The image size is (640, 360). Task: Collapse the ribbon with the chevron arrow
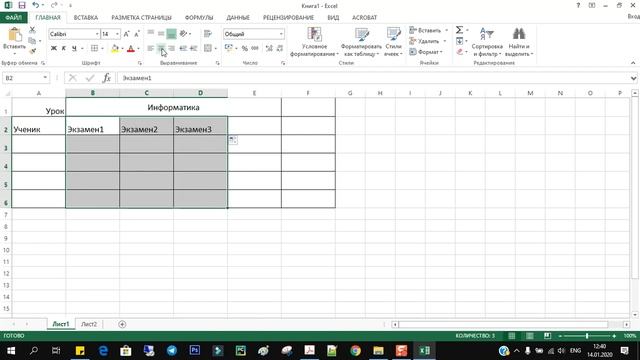(633, 63)
